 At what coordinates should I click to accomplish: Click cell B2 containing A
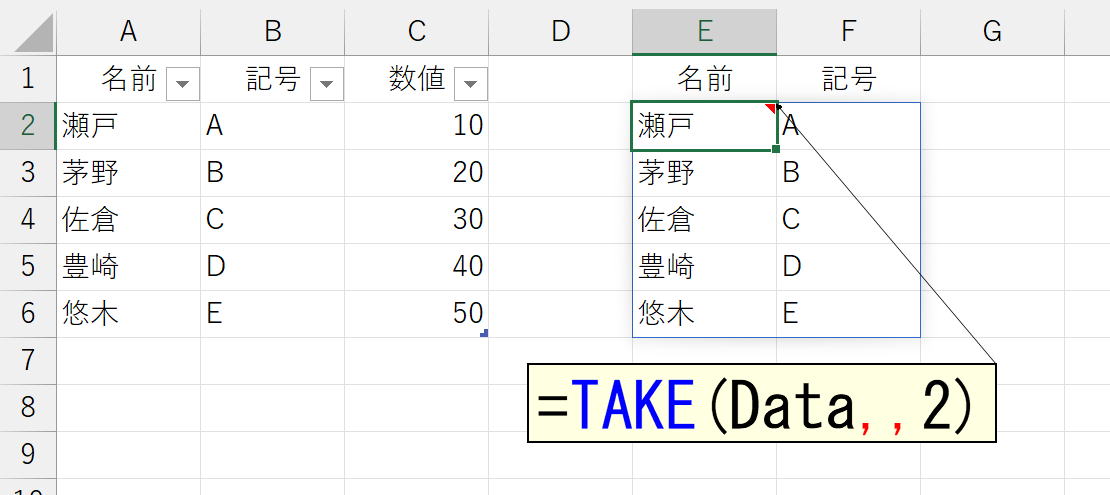(x=273, y=126)
